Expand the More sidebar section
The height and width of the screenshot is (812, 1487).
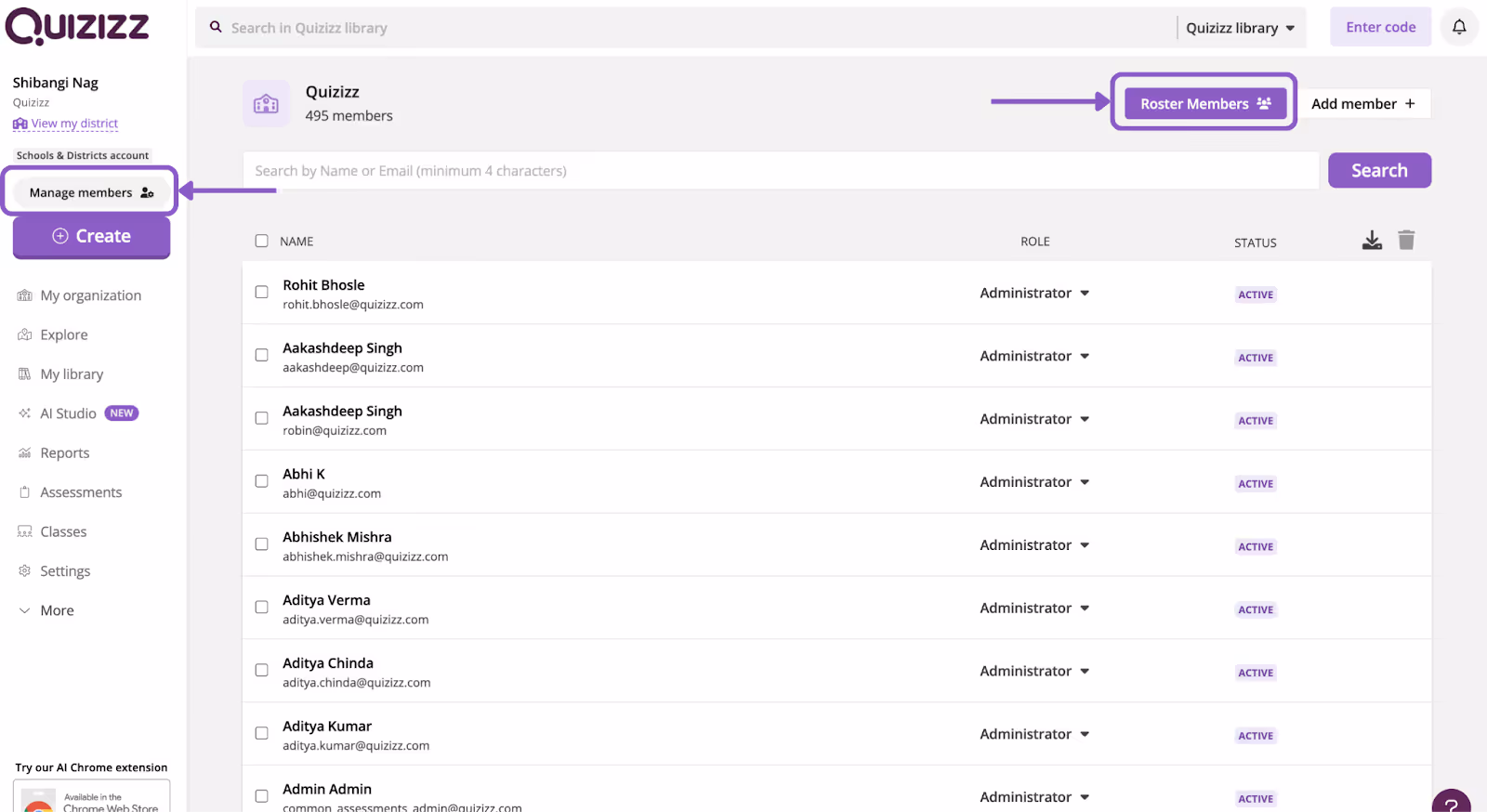click(x=46, y=610)
